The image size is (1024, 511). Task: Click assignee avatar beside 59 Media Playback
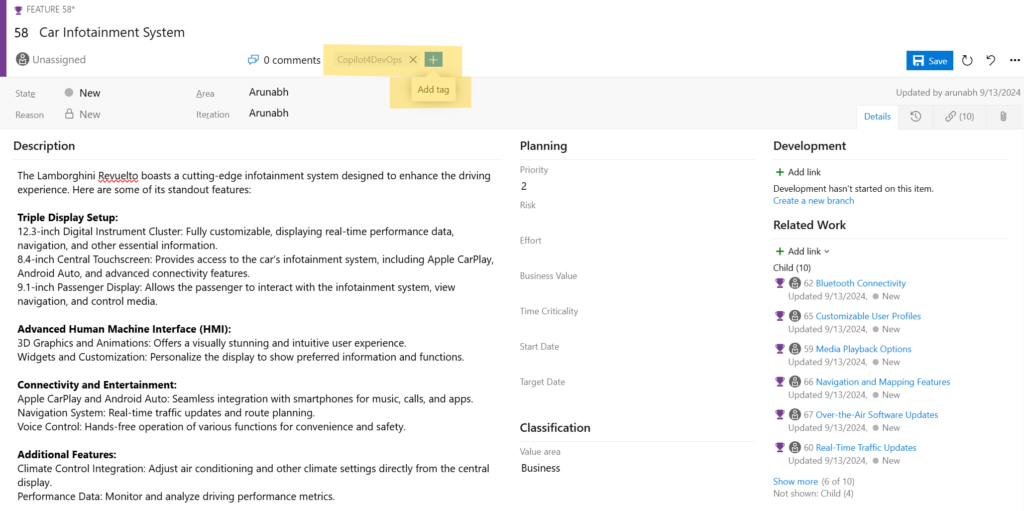(x=795, y=349)
